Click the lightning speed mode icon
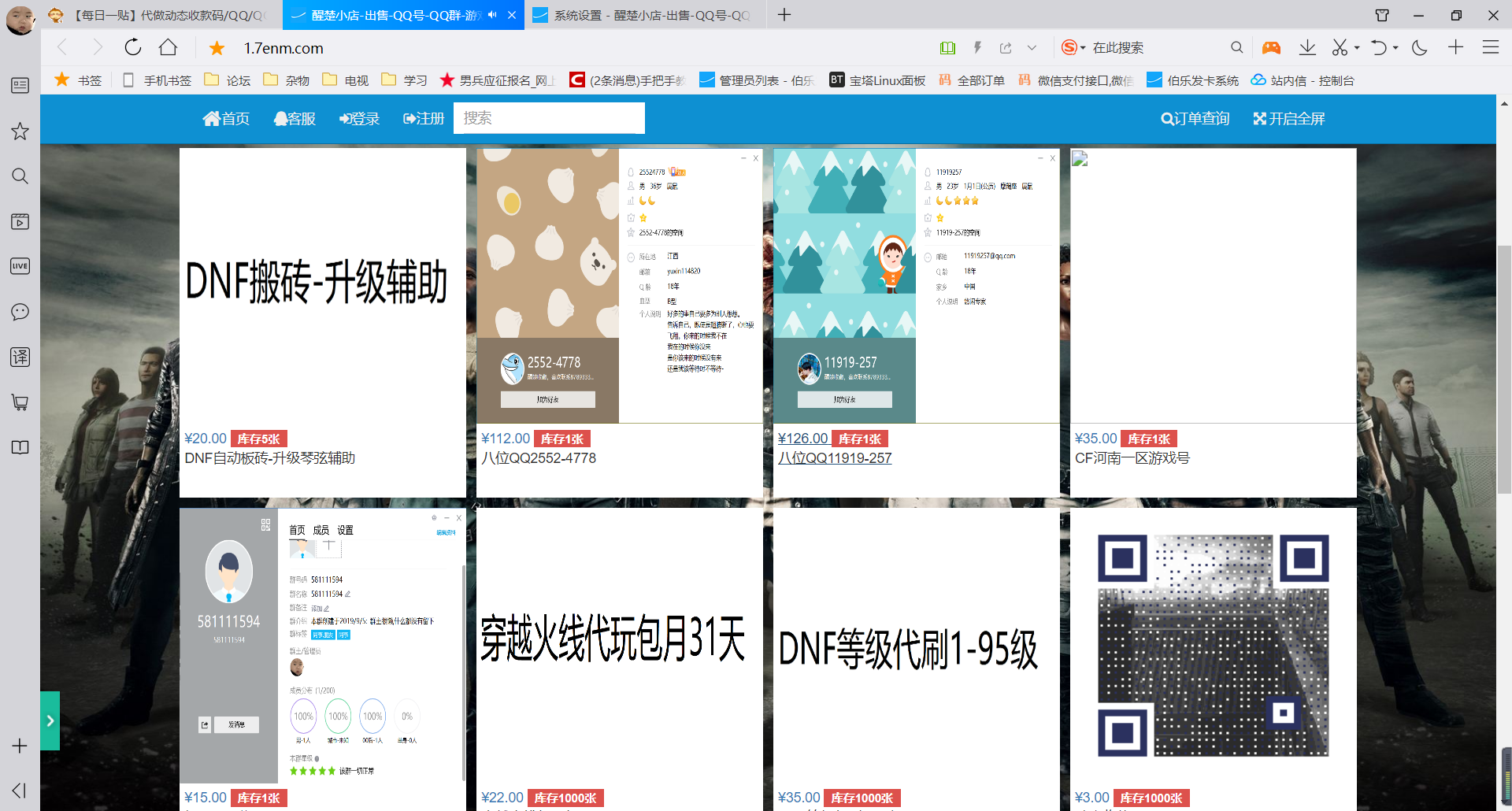 pyautogui.click(x=977, y=48)
